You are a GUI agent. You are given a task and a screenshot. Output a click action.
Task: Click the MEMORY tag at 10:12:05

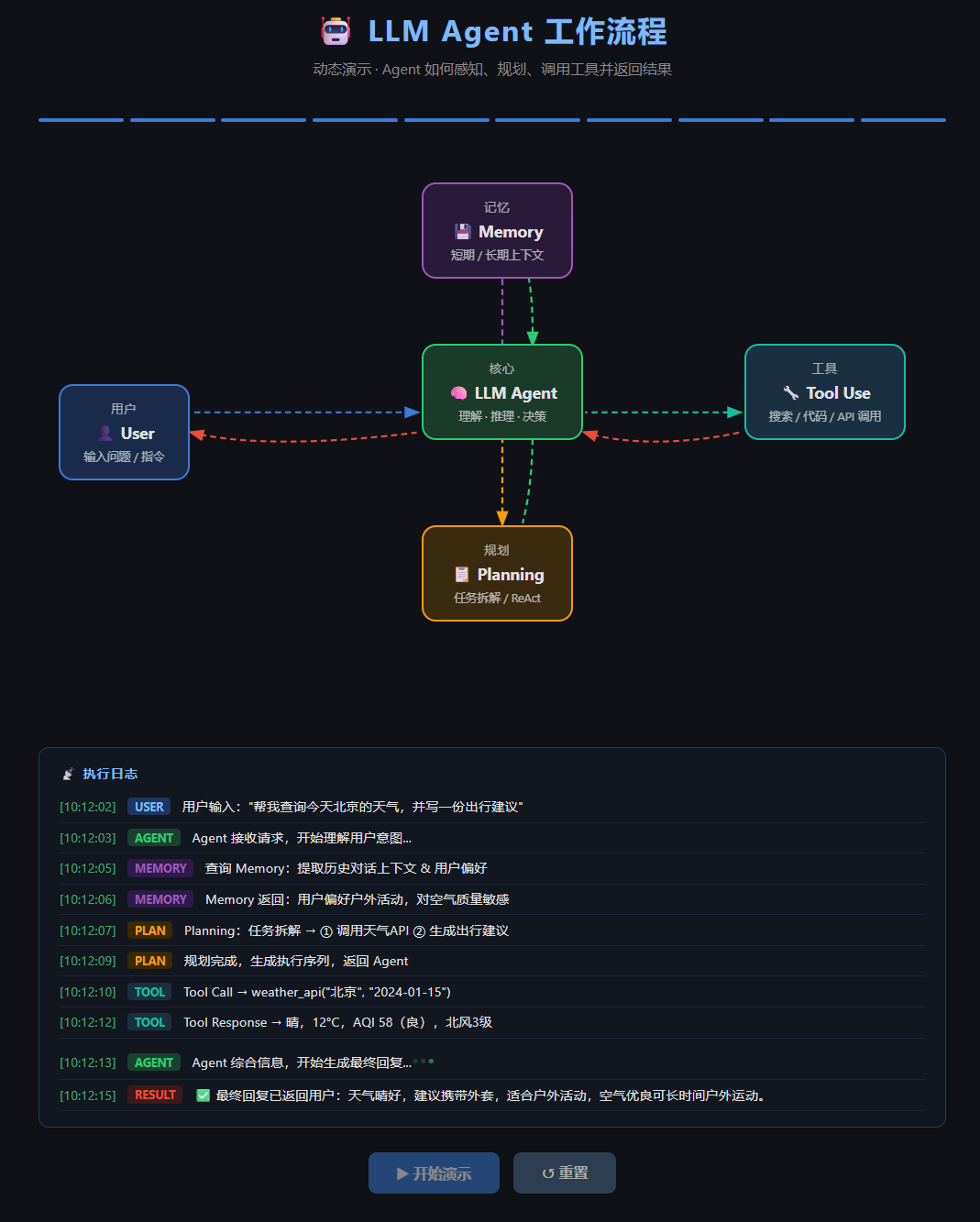(160, 869)
